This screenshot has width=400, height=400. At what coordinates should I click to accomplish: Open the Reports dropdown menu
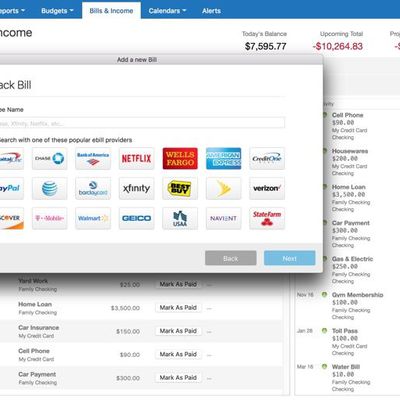tap(13, 11)
